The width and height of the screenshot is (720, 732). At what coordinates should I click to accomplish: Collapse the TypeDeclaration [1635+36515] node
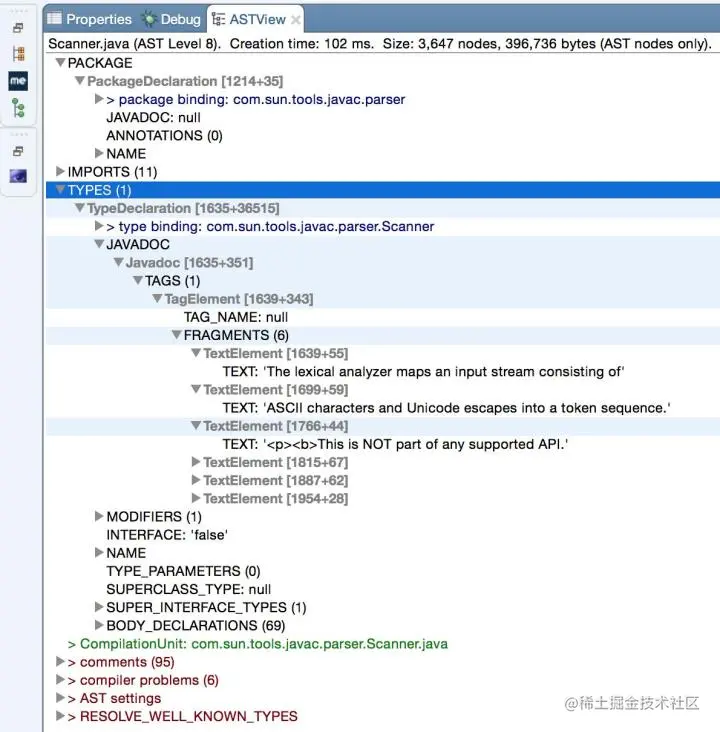pyautogui.click(x=80, y=207)
